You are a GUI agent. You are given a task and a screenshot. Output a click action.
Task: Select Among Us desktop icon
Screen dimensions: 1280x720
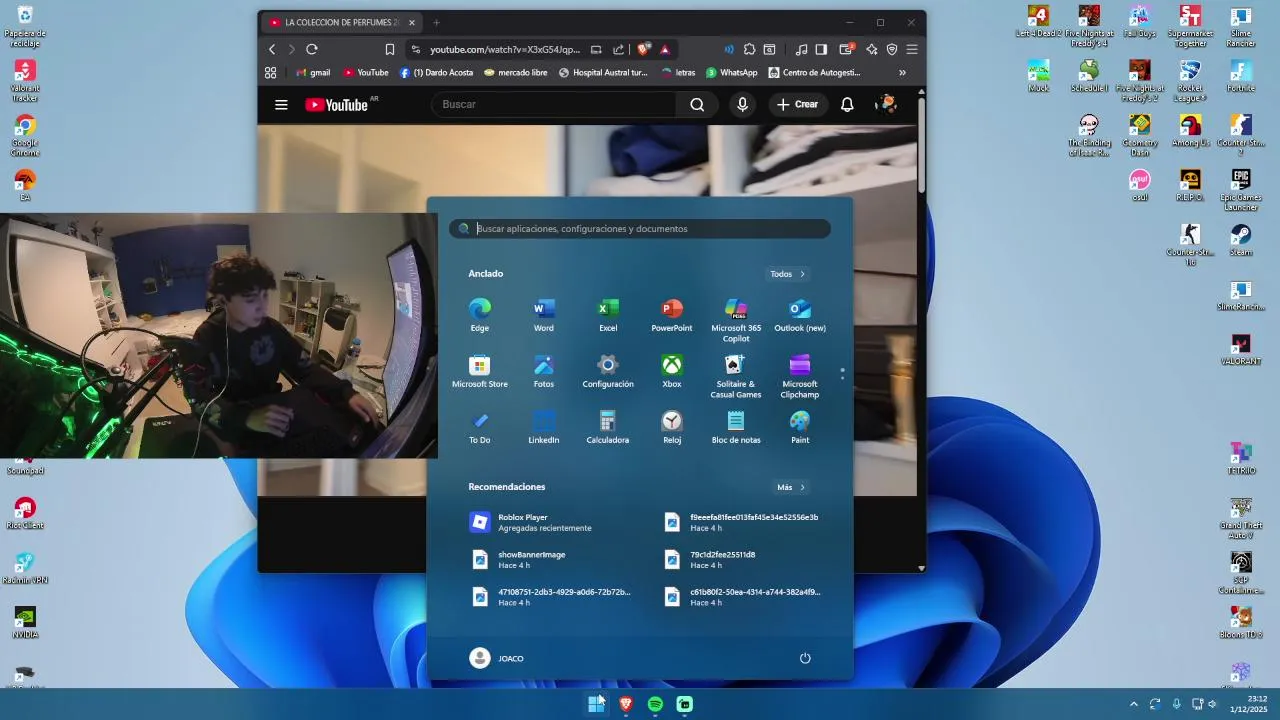pos(1190,131)
